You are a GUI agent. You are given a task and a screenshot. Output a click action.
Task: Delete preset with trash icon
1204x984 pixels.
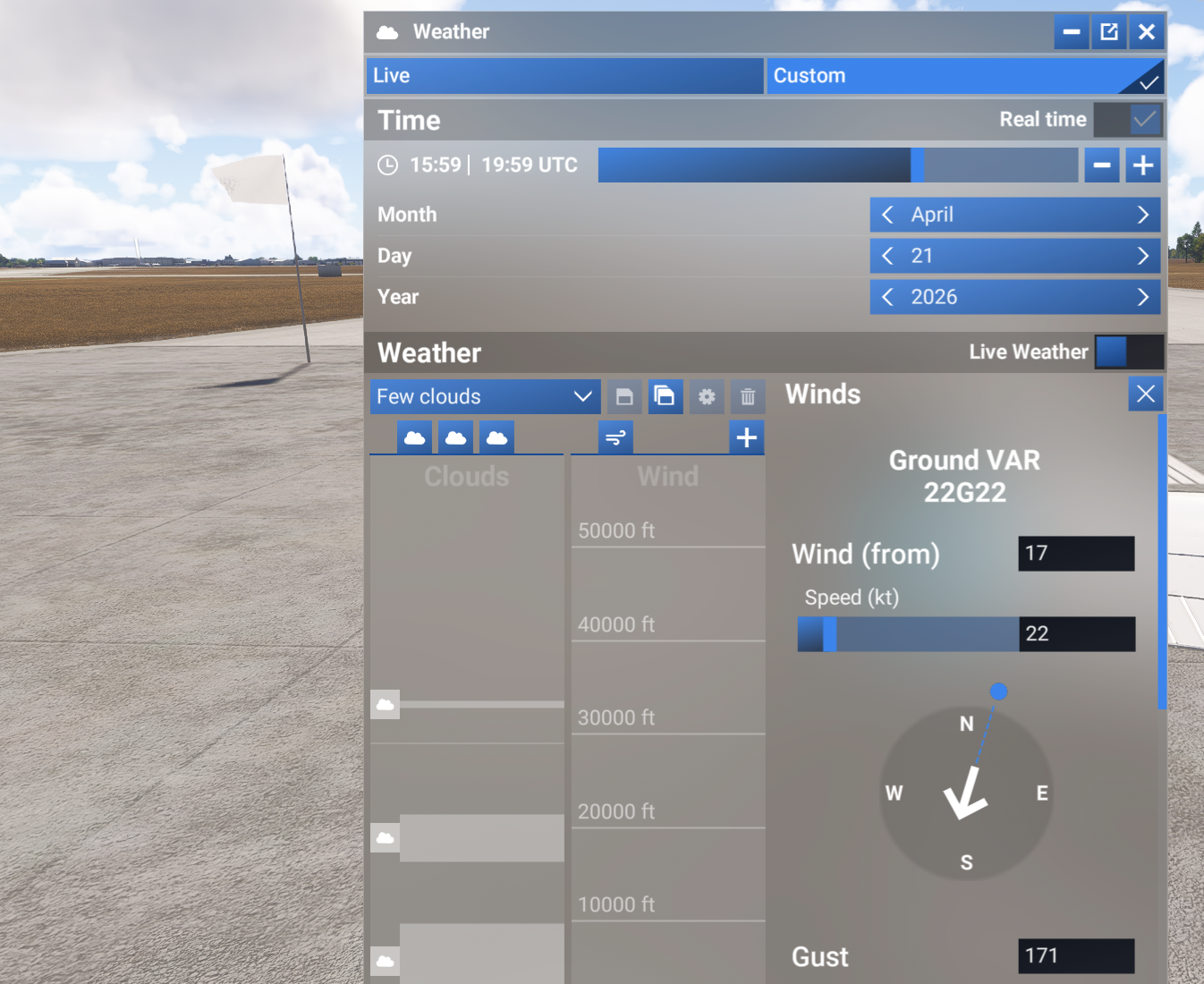coord(748,396)
